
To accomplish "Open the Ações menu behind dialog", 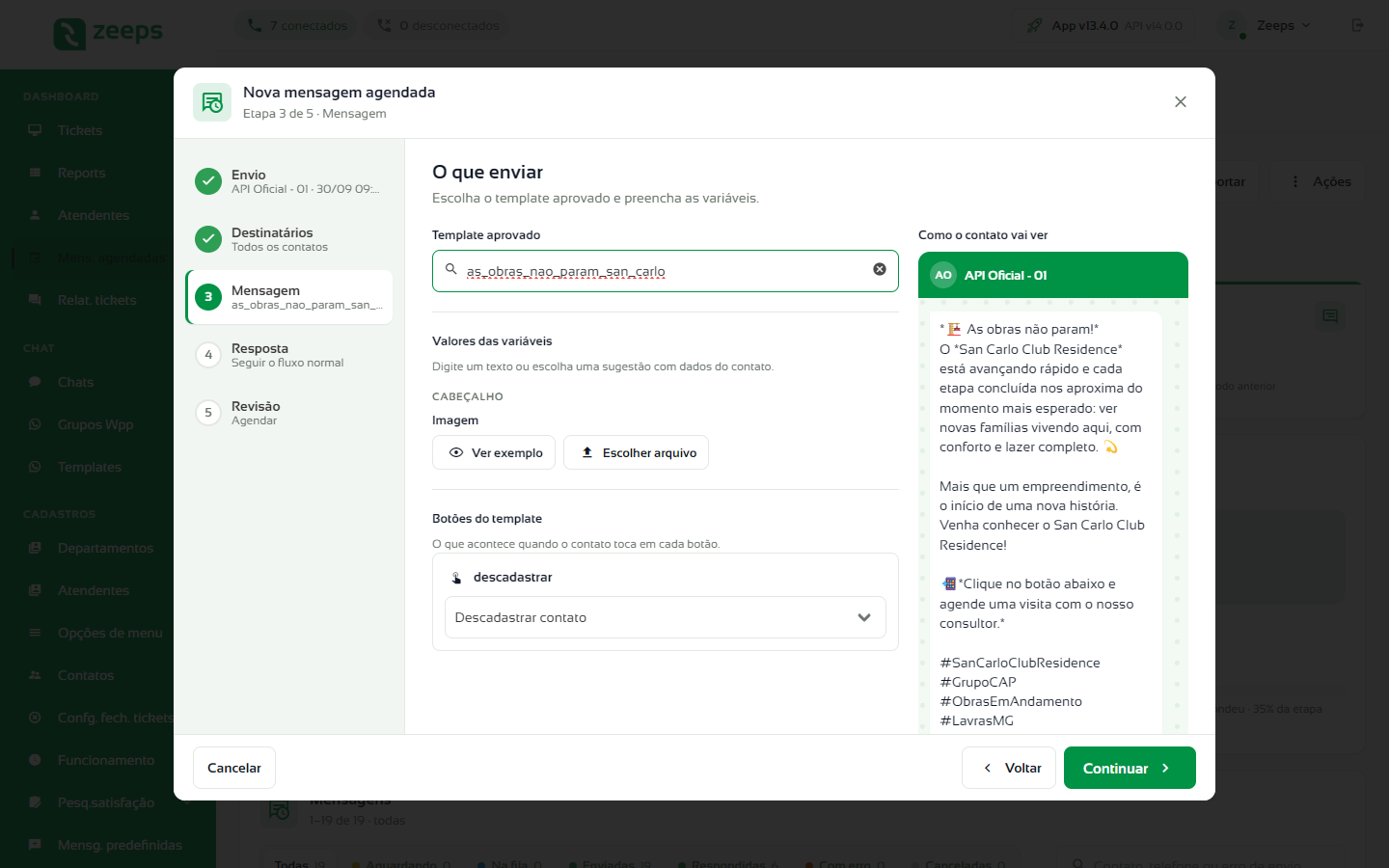I will (x=1321, y=181).
